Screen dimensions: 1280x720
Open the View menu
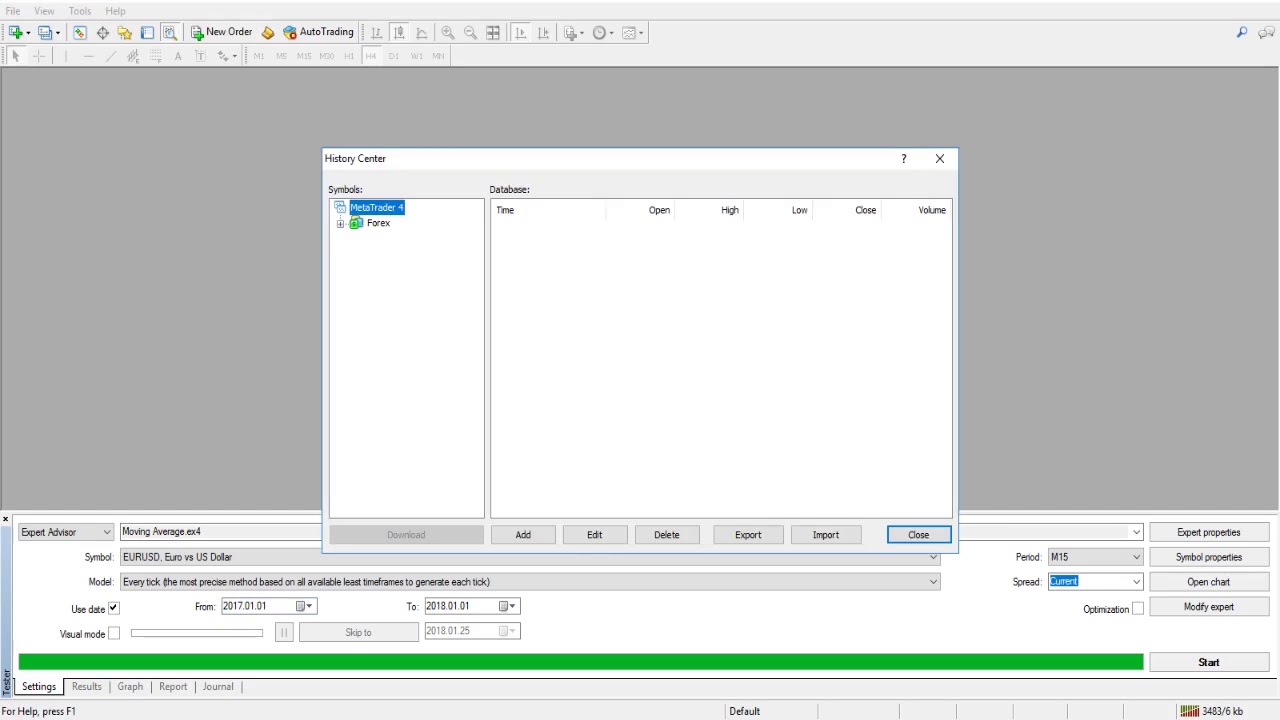point(44,11)
